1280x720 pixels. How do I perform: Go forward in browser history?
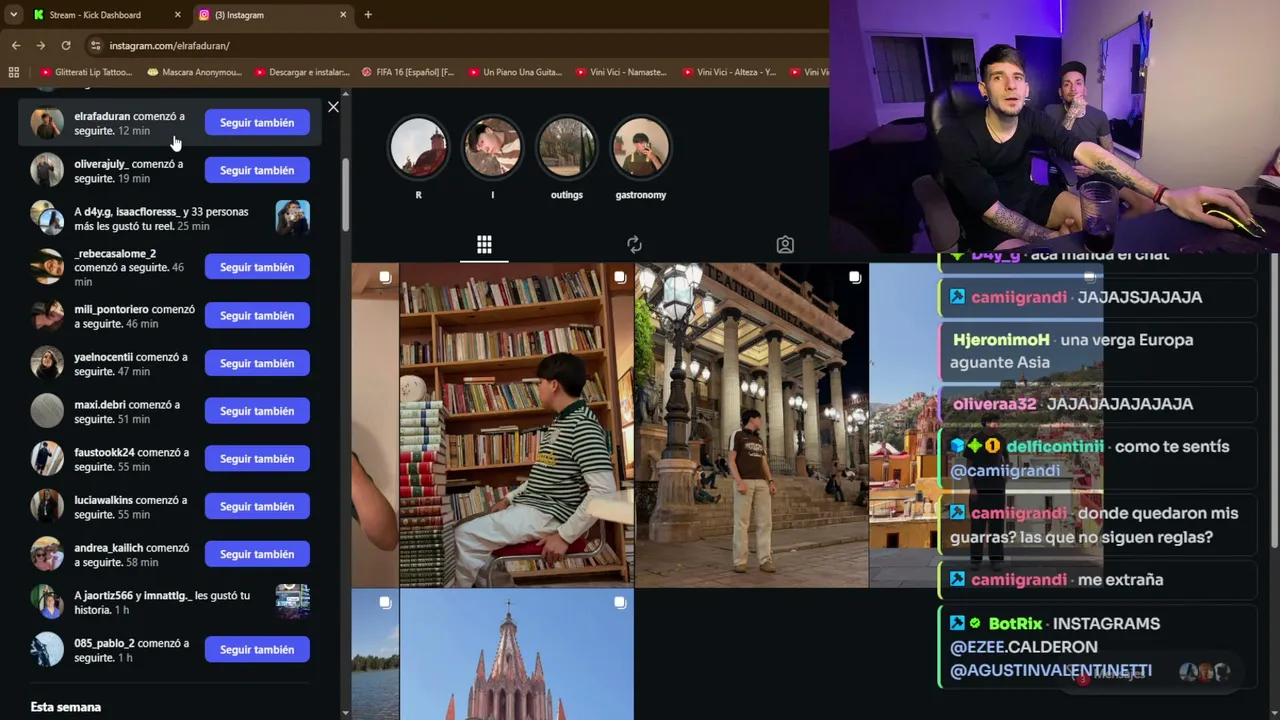[x=41, y=45]
